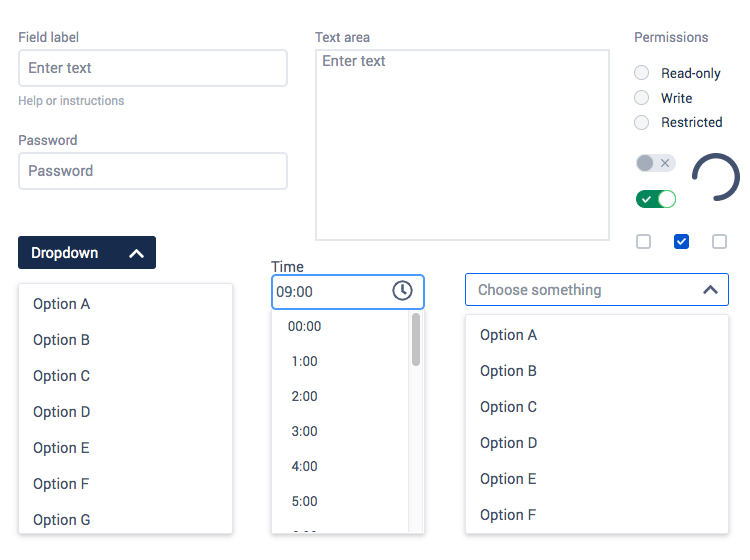The height and width of the screenshot is (560, 750).
Task: Click the clock icon in the Time field
Action: pyautogui.click(x=402, y=290)
